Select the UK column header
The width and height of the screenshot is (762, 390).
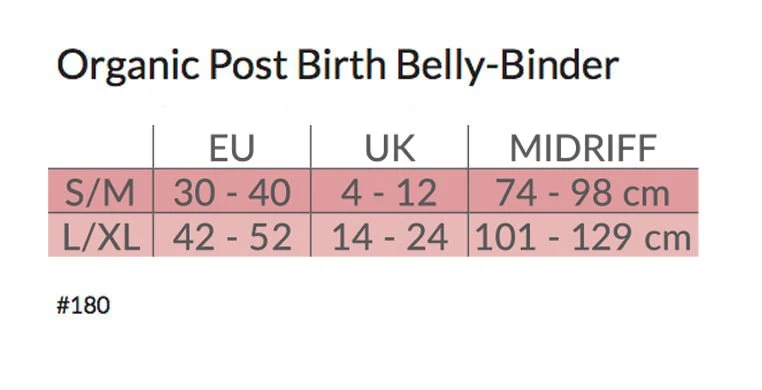pos(390,148)
